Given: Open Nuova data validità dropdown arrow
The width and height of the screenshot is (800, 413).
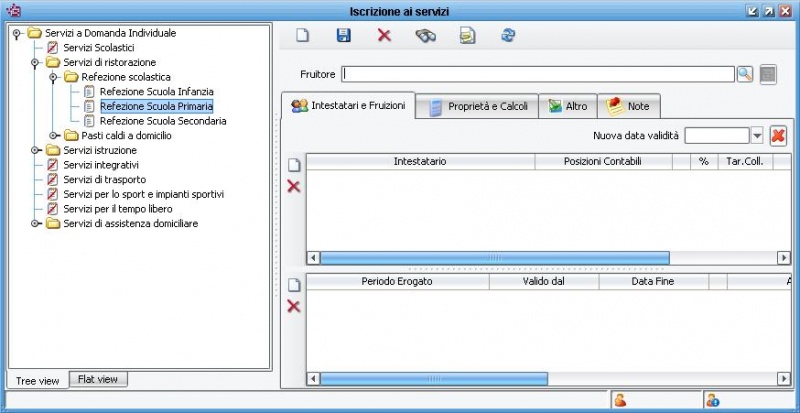Looking at the screenshot, I should (x=757, y=136).
